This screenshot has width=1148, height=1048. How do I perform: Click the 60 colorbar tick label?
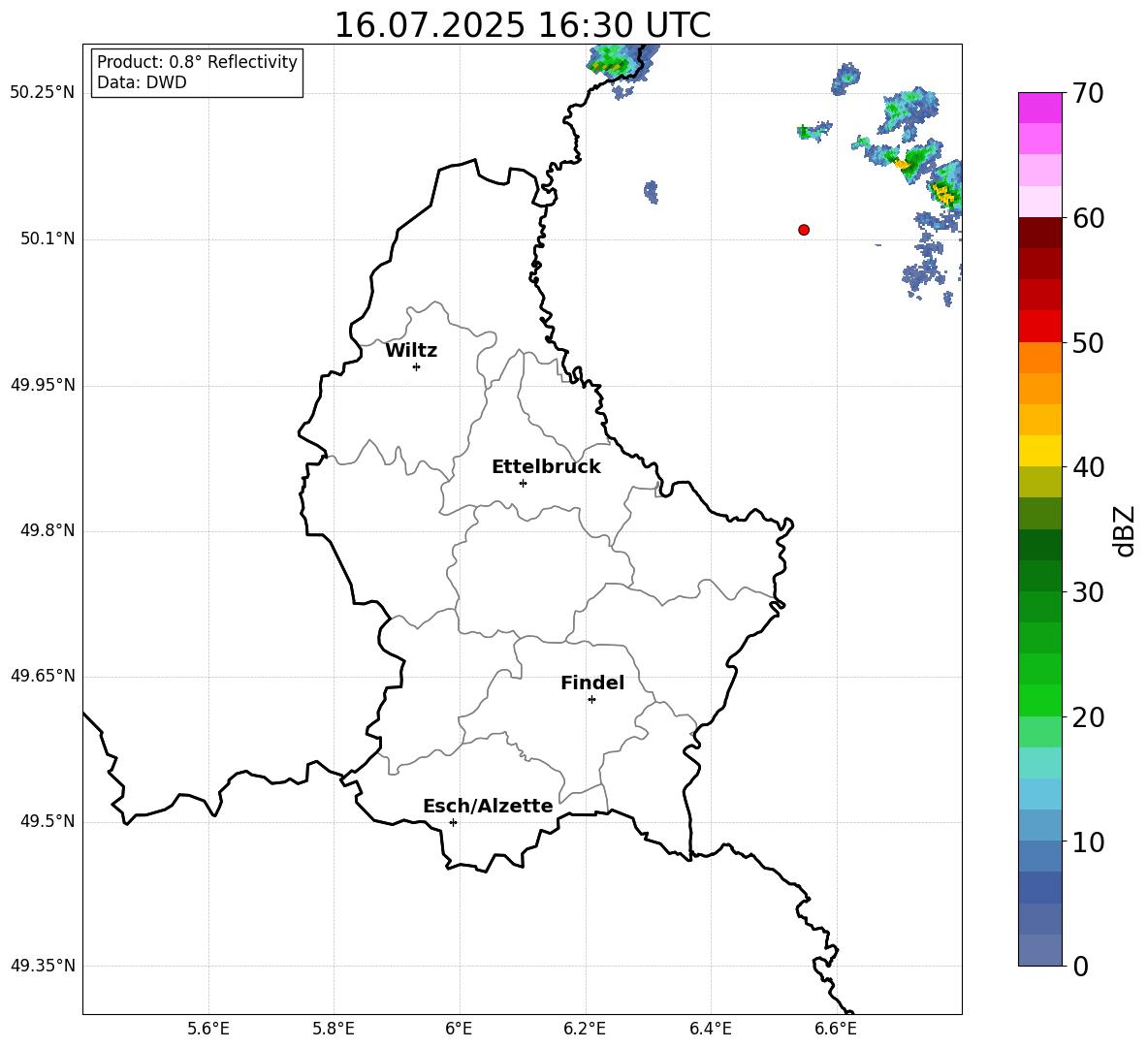1088,218
